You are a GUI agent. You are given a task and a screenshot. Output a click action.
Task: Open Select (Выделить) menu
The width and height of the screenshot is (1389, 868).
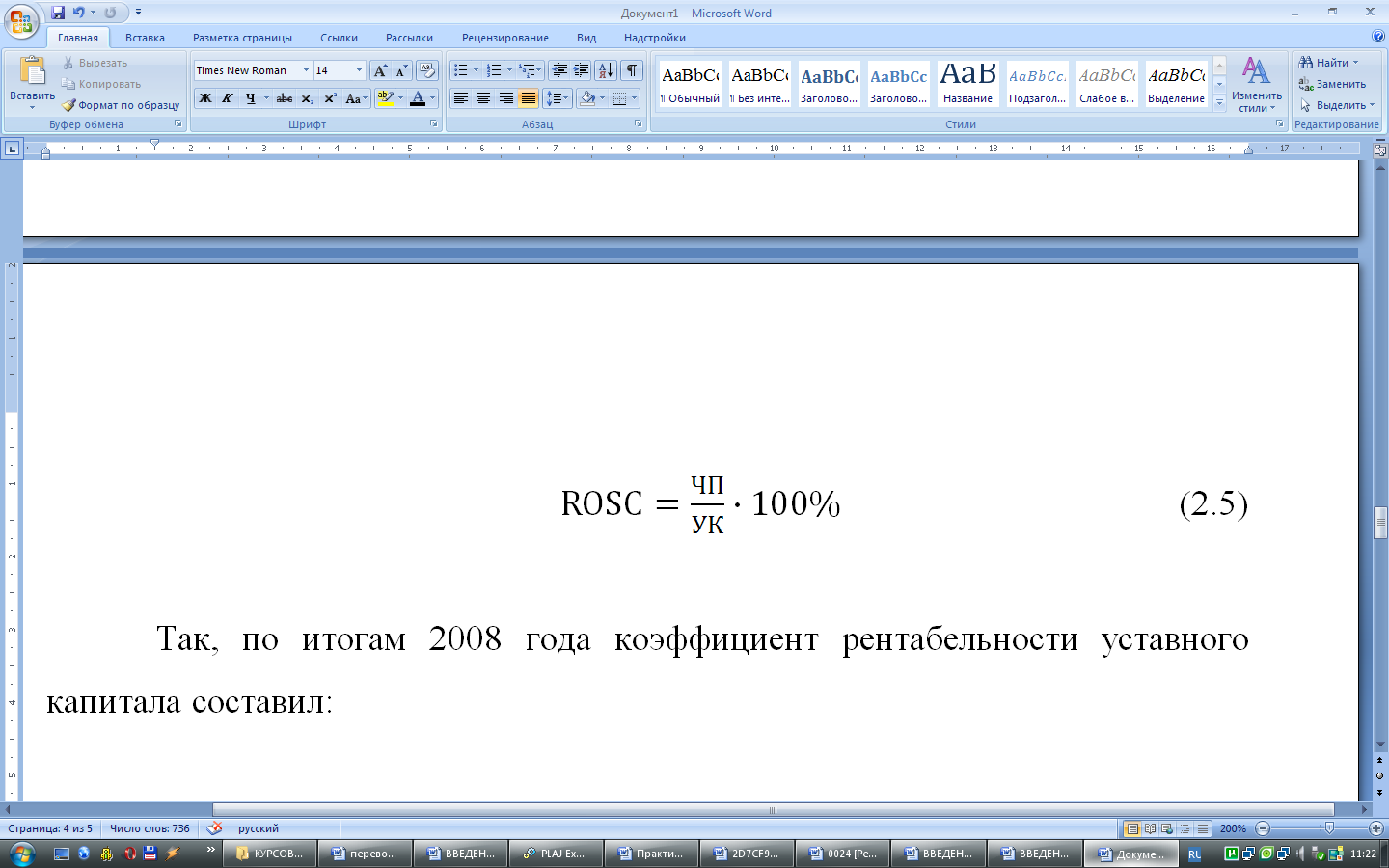click(1337, 105)
